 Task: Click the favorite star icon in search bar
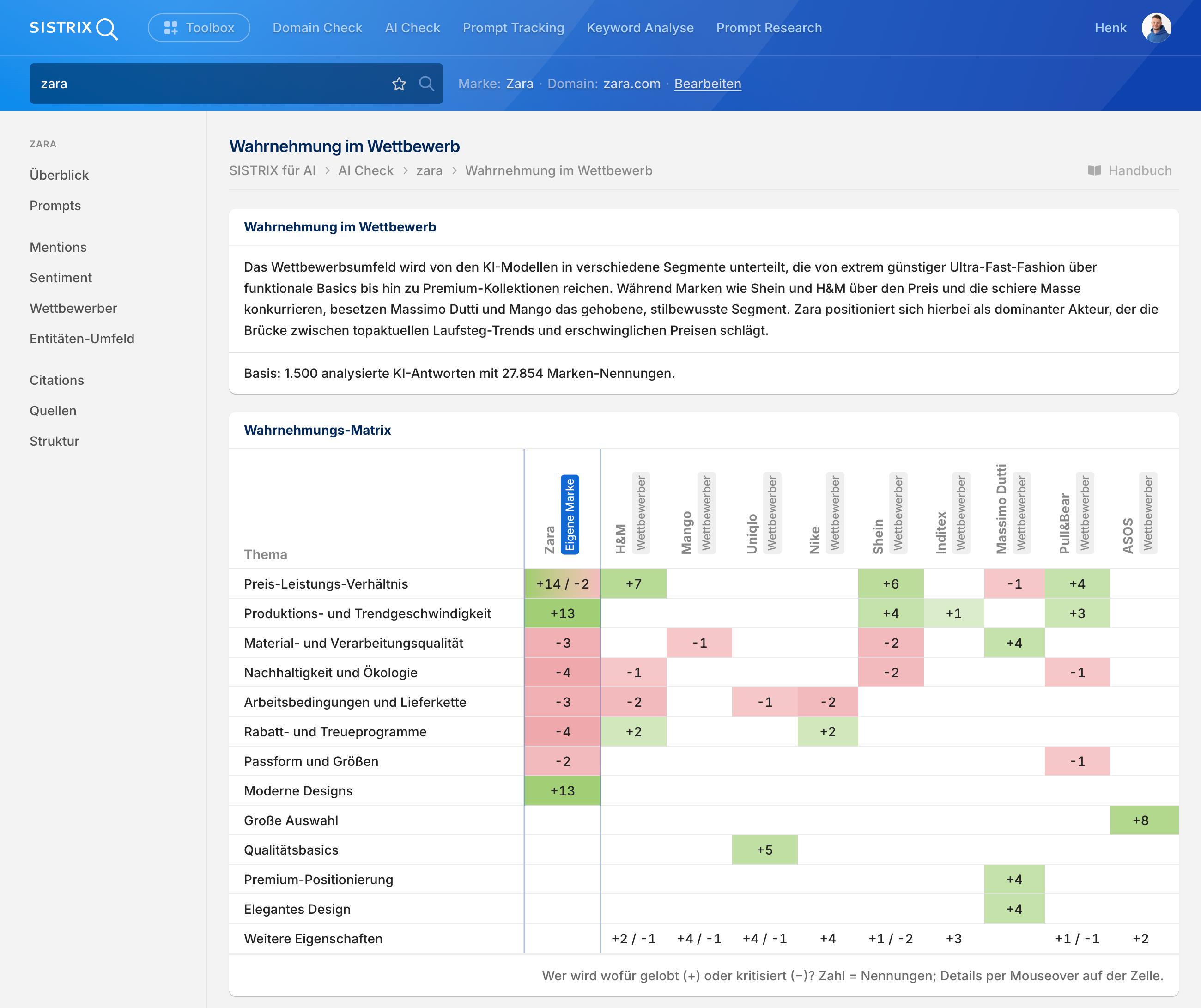point(399,84)
